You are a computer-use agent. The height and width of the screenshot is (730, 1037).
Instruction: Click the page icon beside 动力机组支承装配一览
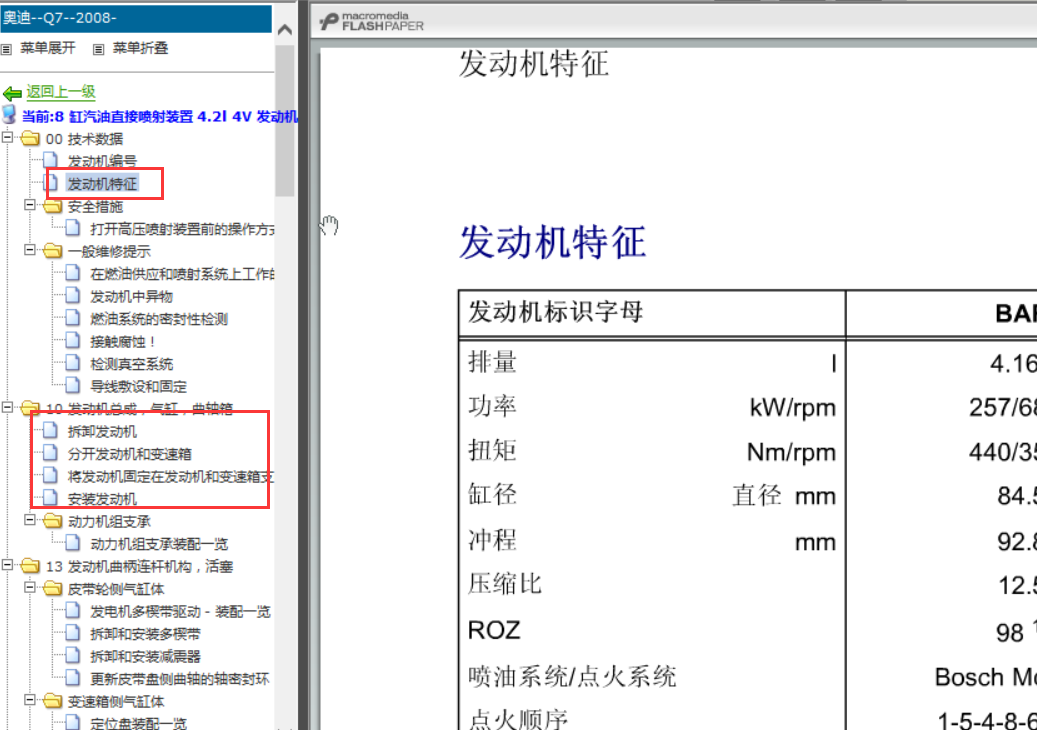[x=73, y=542]
